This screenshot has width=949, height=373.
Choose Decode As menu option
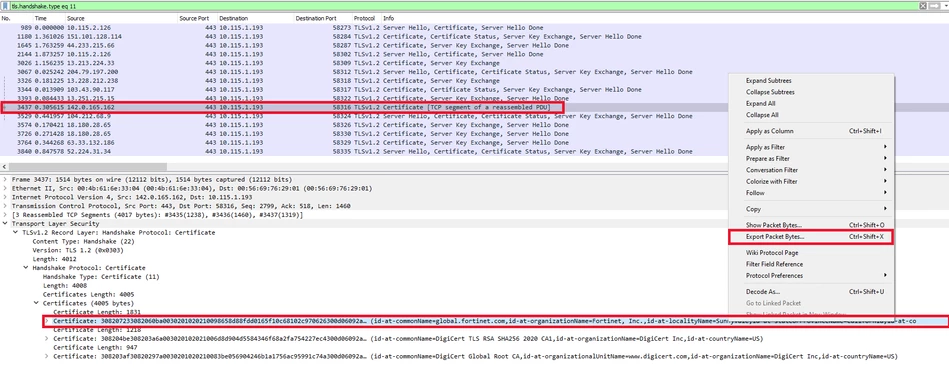812,292
